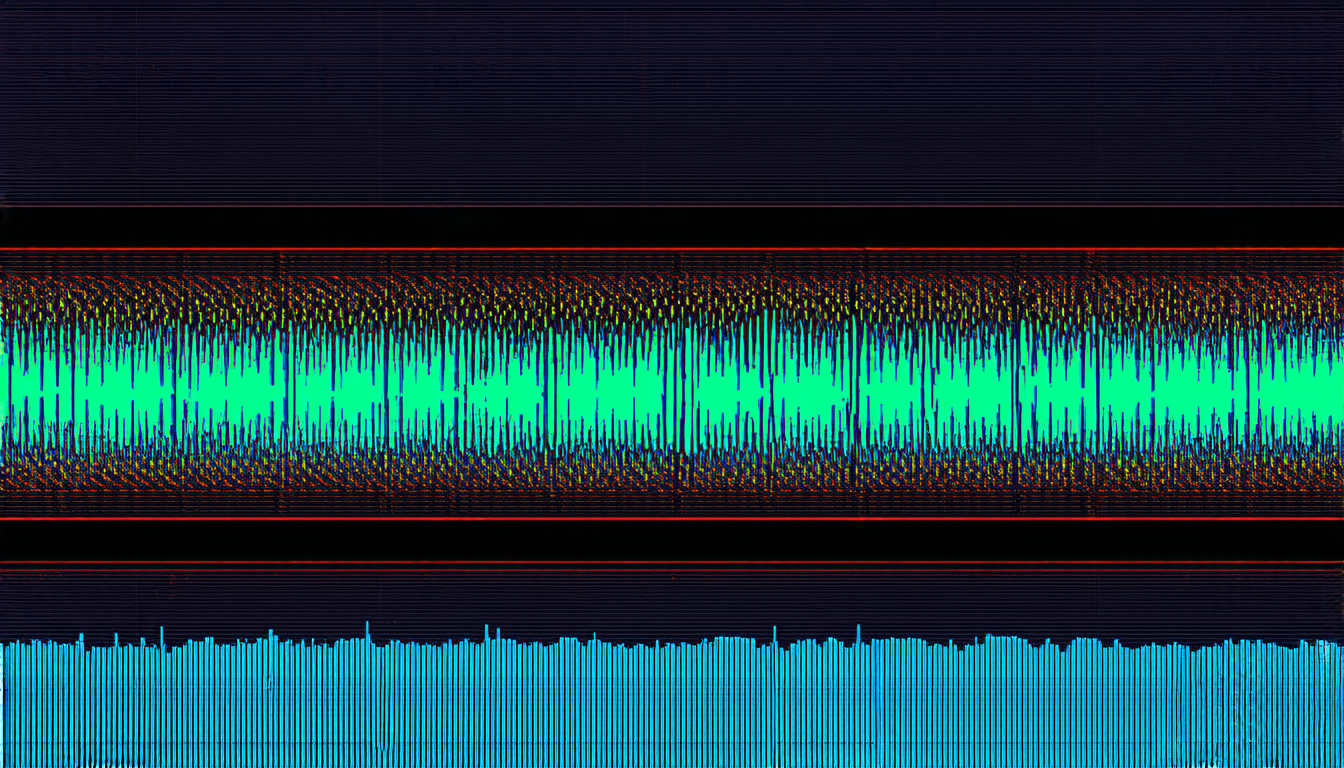Viewport: 1344px width, 768px height.
Task: Click the black band above the waveform
Action: (x=672, y=227)
